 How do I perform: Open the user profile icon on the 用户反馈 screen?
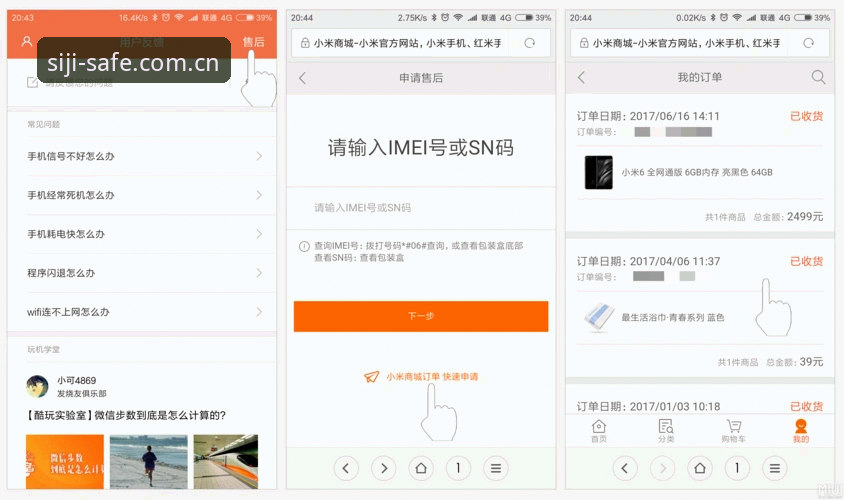point(26,41)
